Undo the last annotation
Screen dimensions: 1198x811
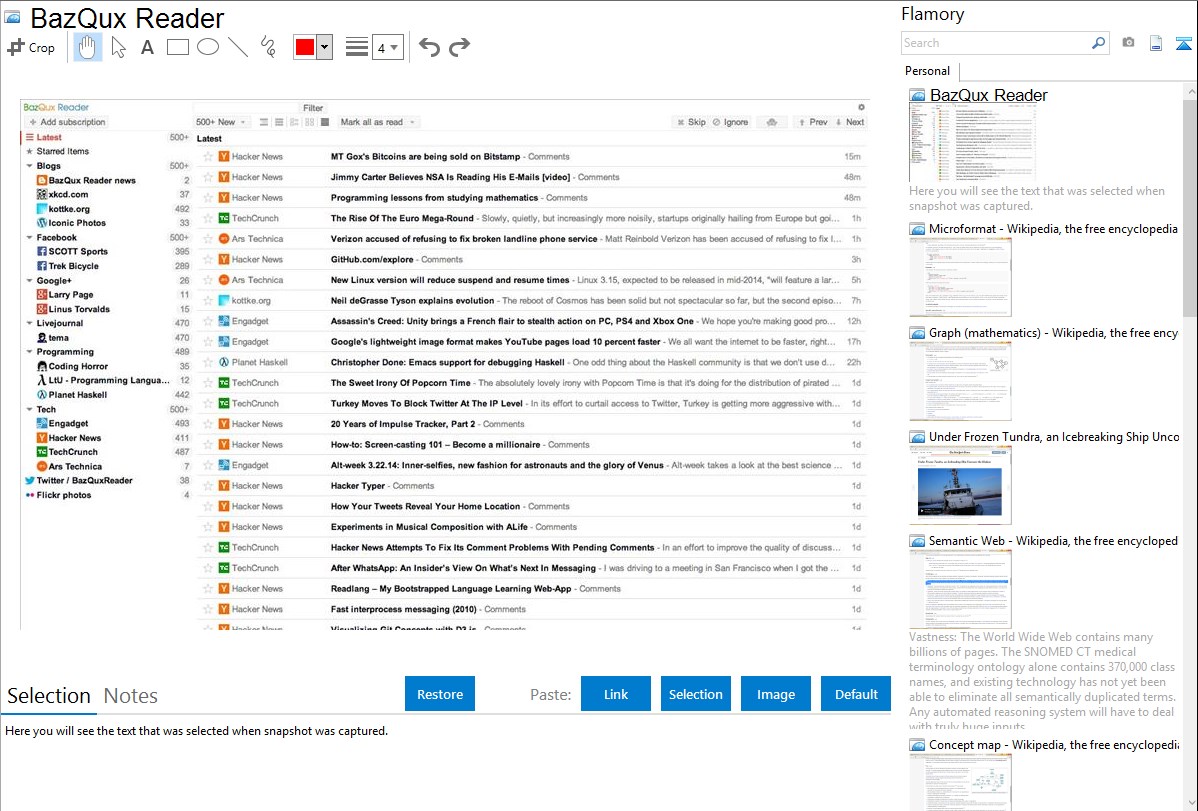pos(429,47)
